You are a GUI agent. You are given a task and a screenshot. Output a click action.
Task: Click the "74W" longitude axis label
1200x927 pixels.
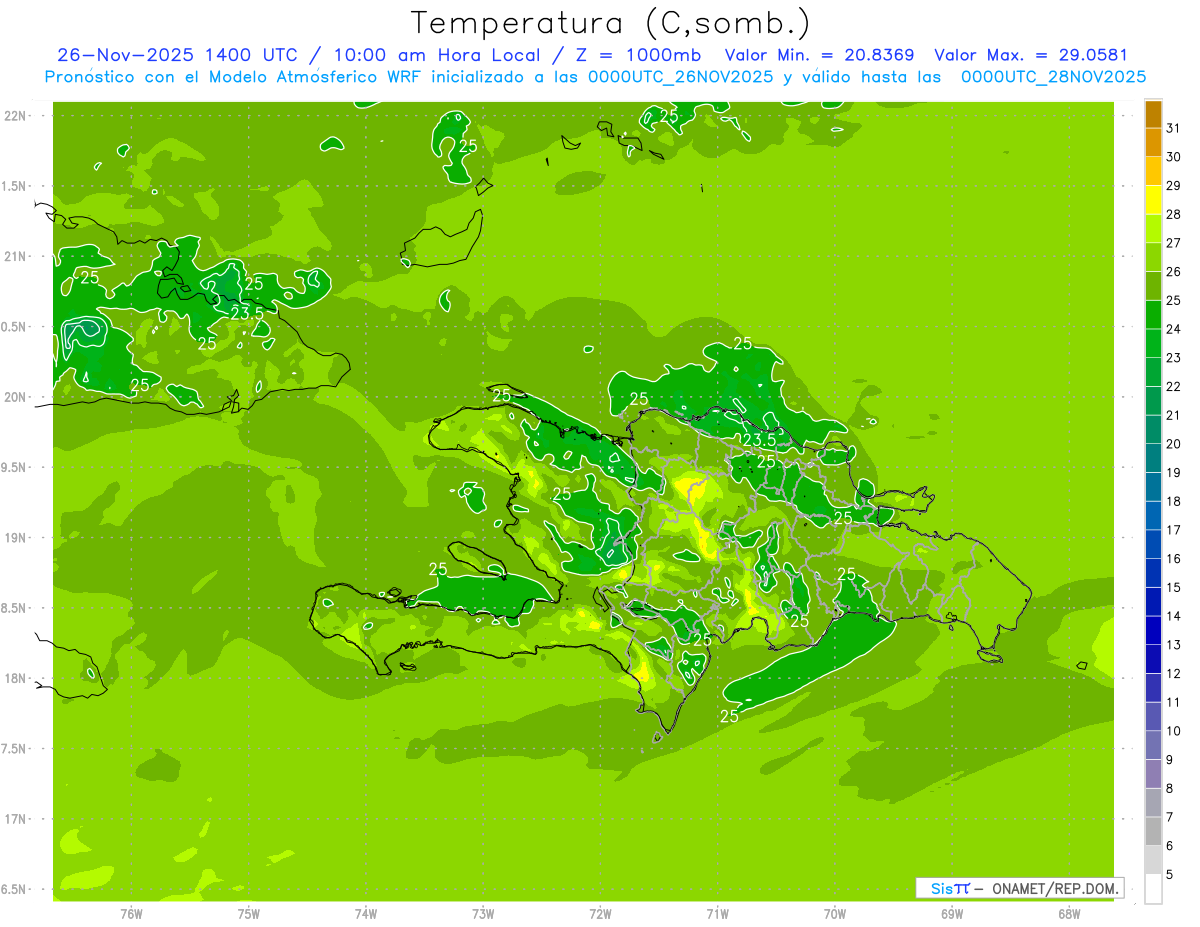pos(365,914)
